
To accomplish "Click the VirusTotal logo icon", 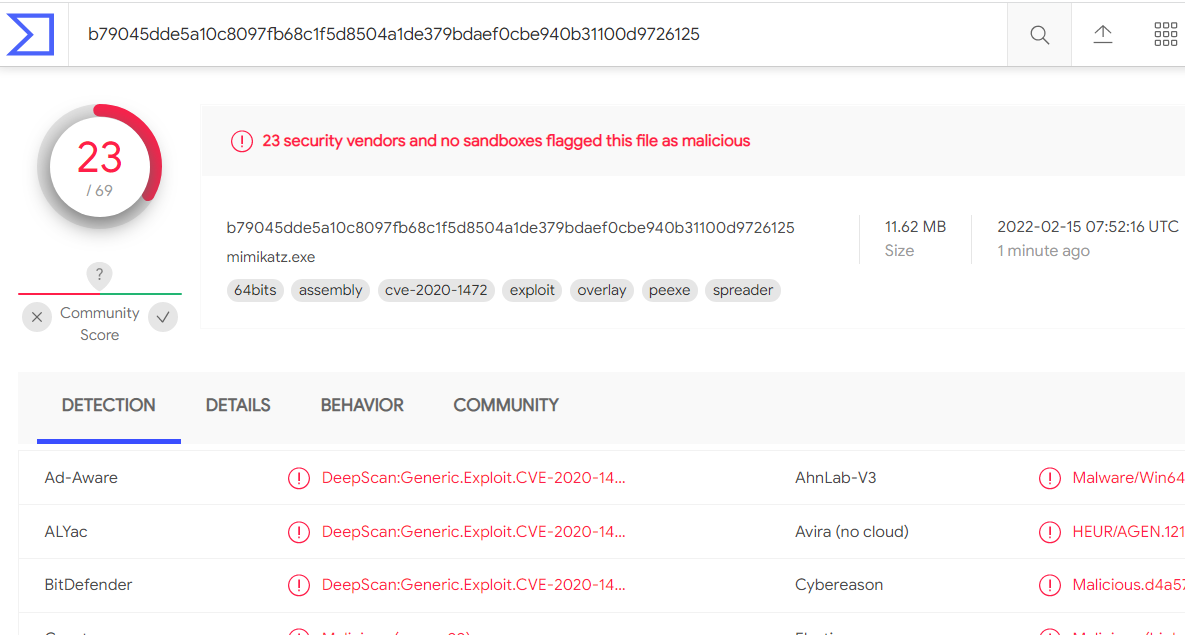I will [30, 34].
